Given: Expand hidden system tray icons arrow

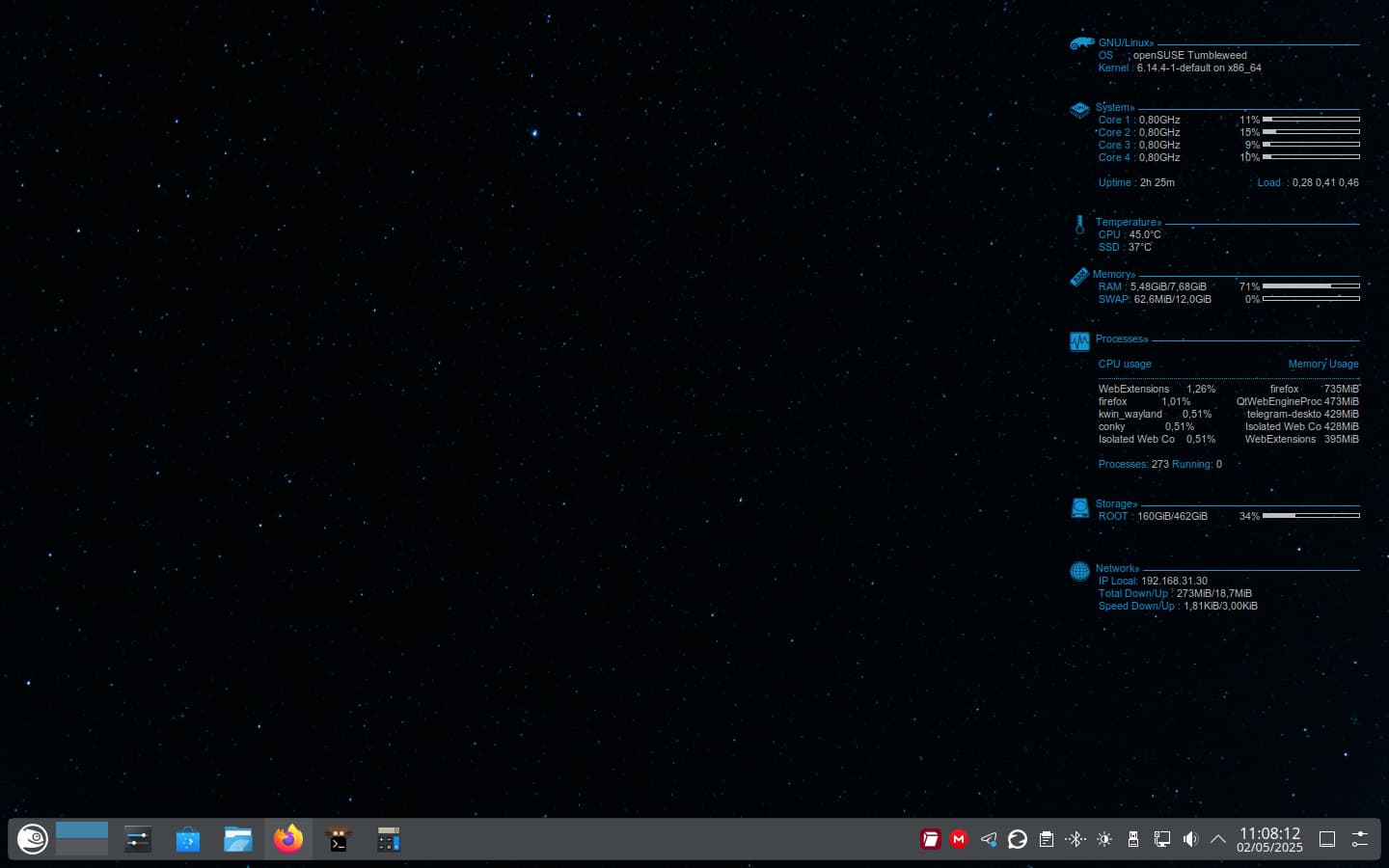Looking at the screenshot, I should click(1218, 839).
